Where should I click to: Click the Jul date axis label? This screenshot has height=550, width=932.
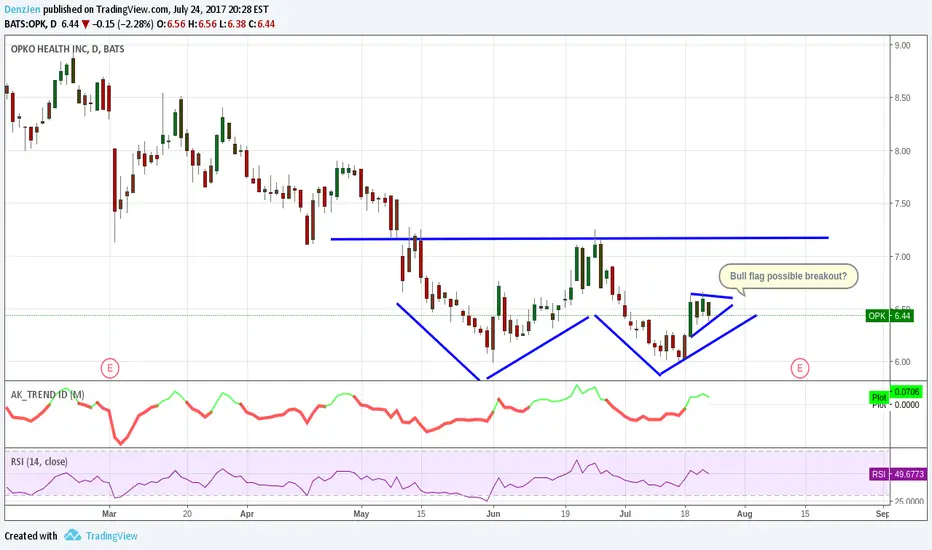(625, 513)
